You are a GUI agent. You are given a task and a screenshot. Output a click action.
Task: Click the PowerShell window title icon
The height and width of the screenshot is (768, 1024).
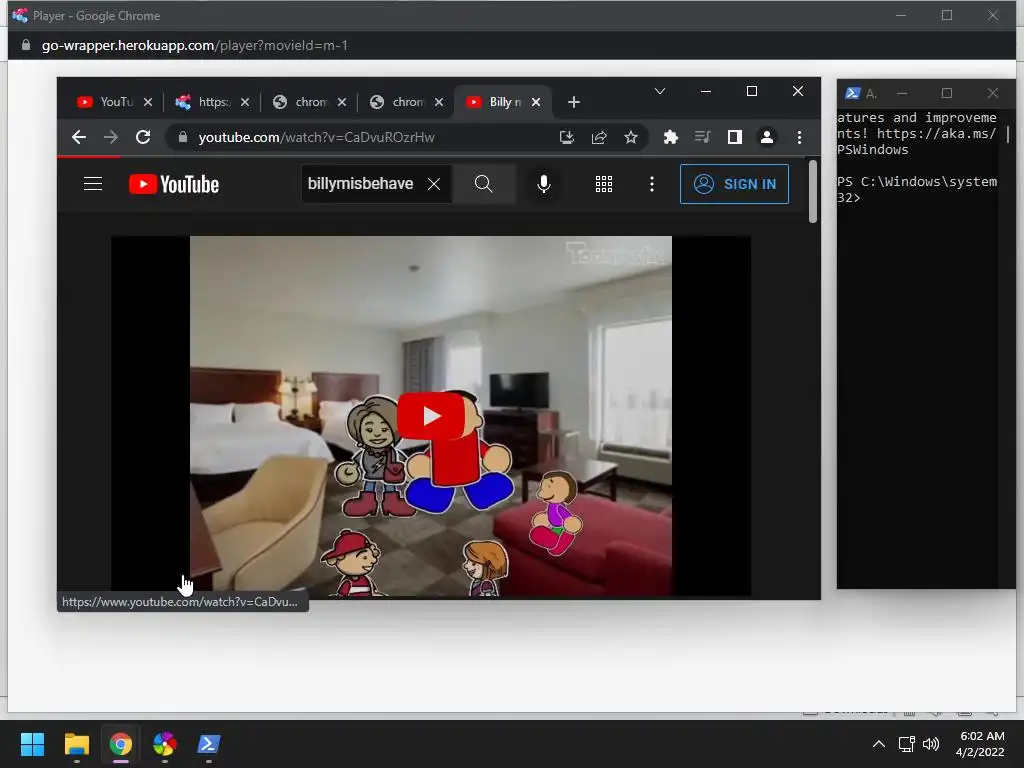click(852, 93)
